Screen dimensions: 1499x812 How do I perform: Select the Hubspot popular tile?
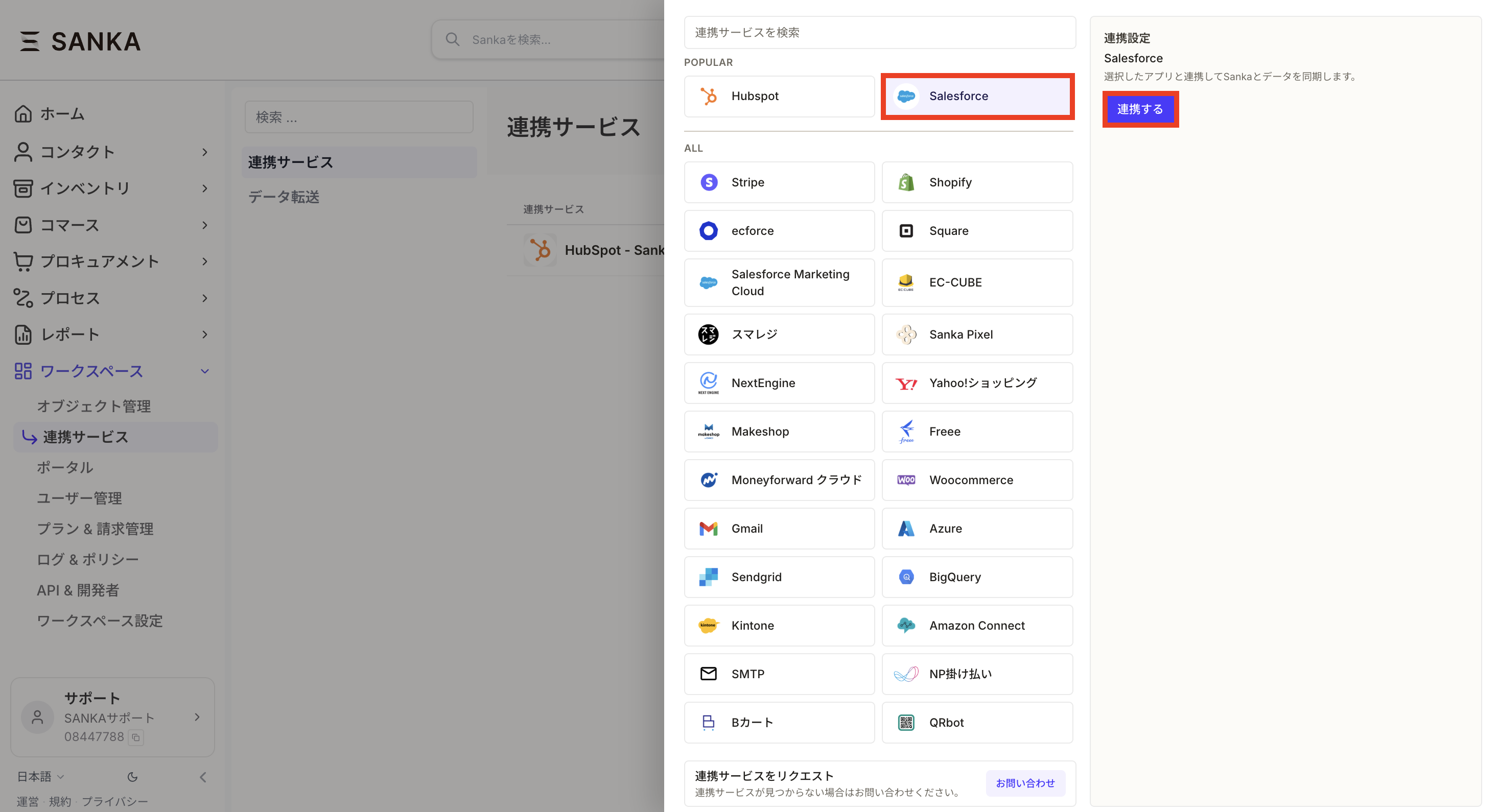779,96
